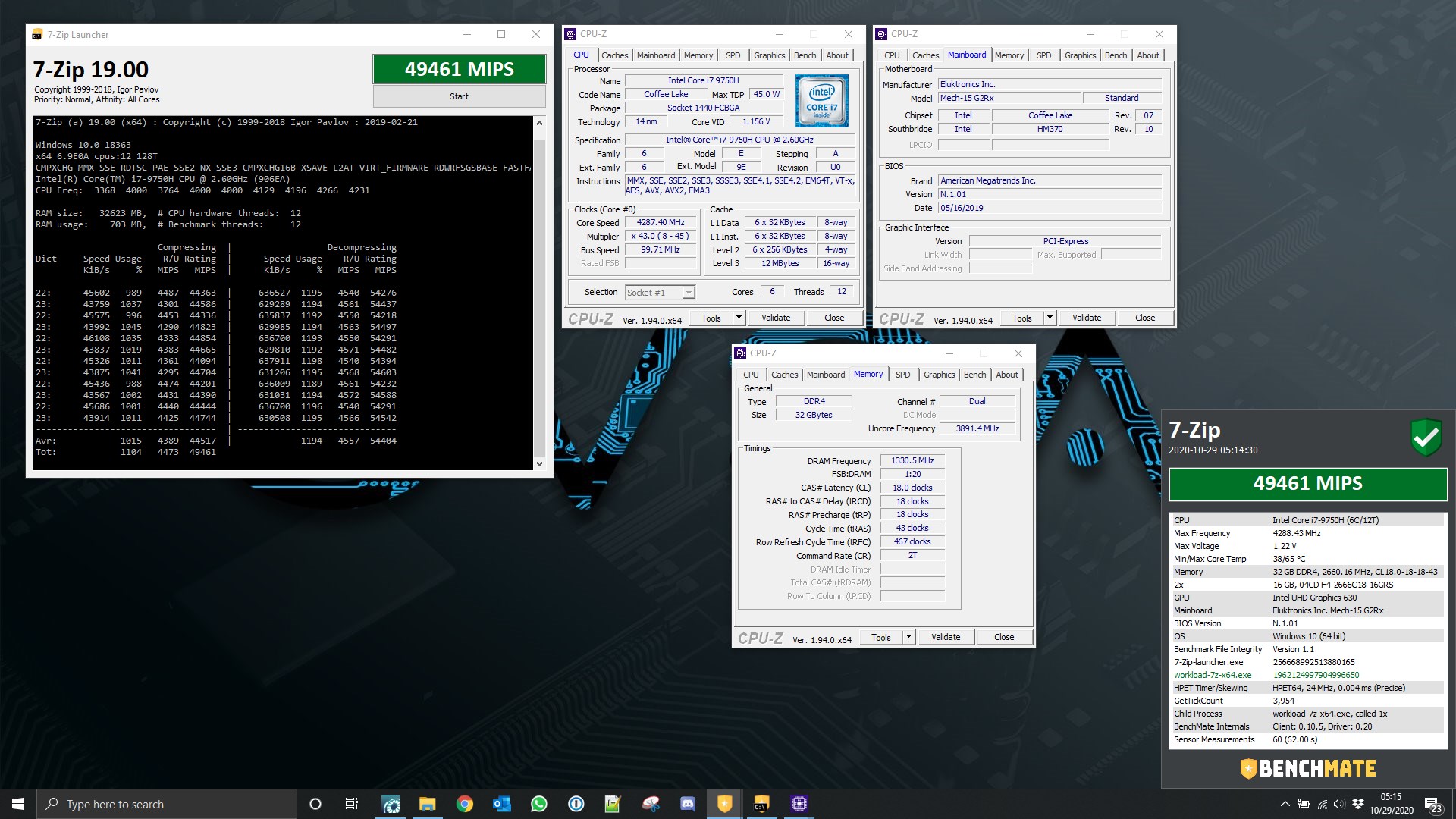Click Validate in the CPU-Z Memory window
The image size is (1456, 819).
pyautogui.click(x=946, y=637)
